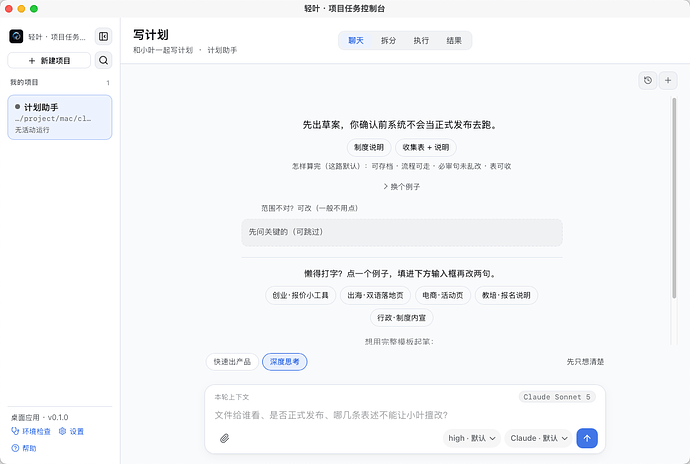Click 我的项目 section header
The height and width of the screenshot is (464, 690).
24,82
